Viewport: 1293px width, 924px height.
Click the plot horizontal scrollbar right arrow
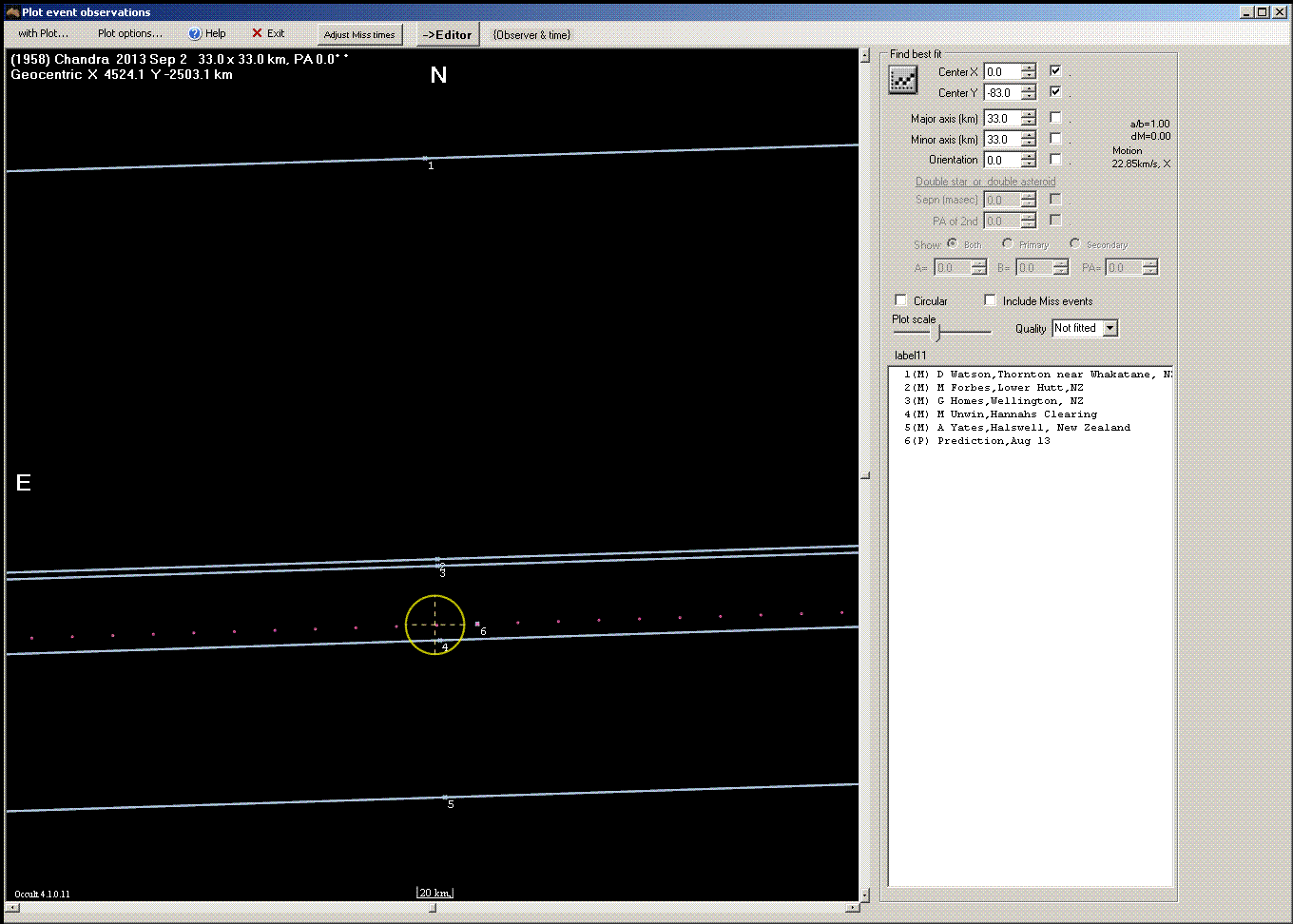pos(852,908)
